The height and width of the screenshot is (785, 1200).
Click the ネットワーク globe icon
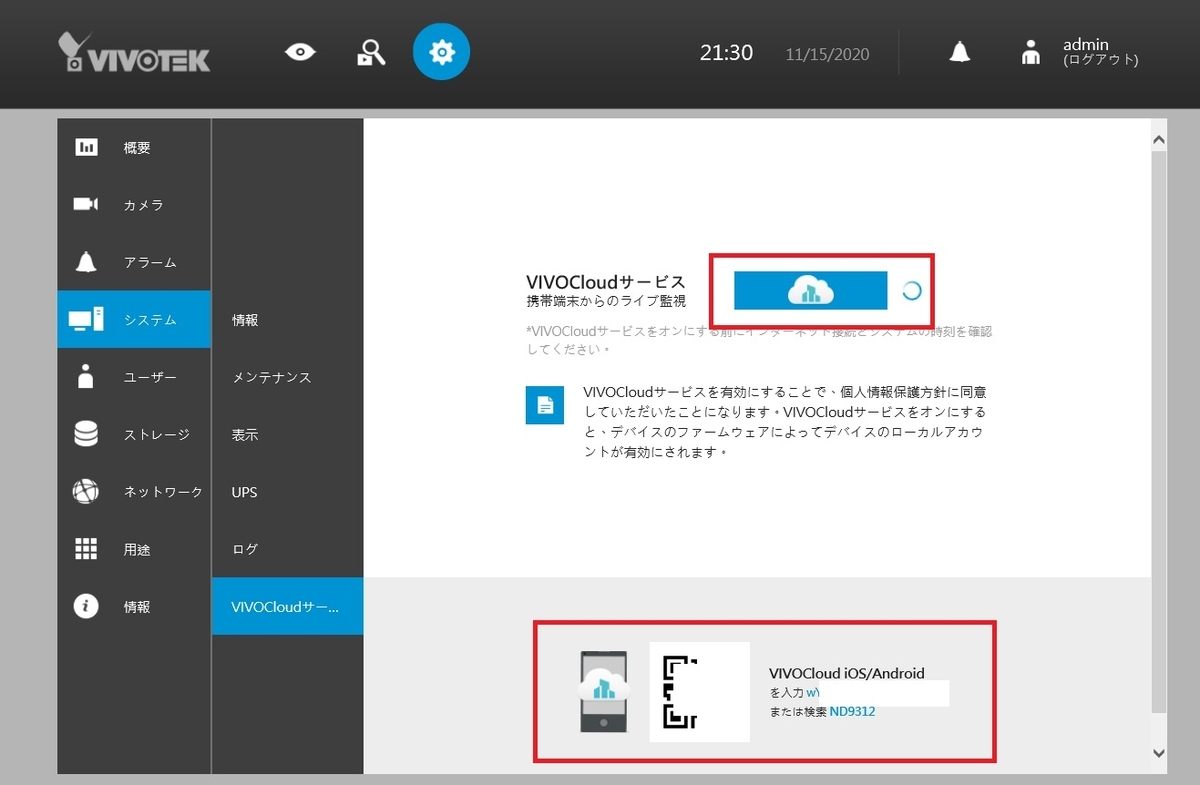(x=86, y=492)
